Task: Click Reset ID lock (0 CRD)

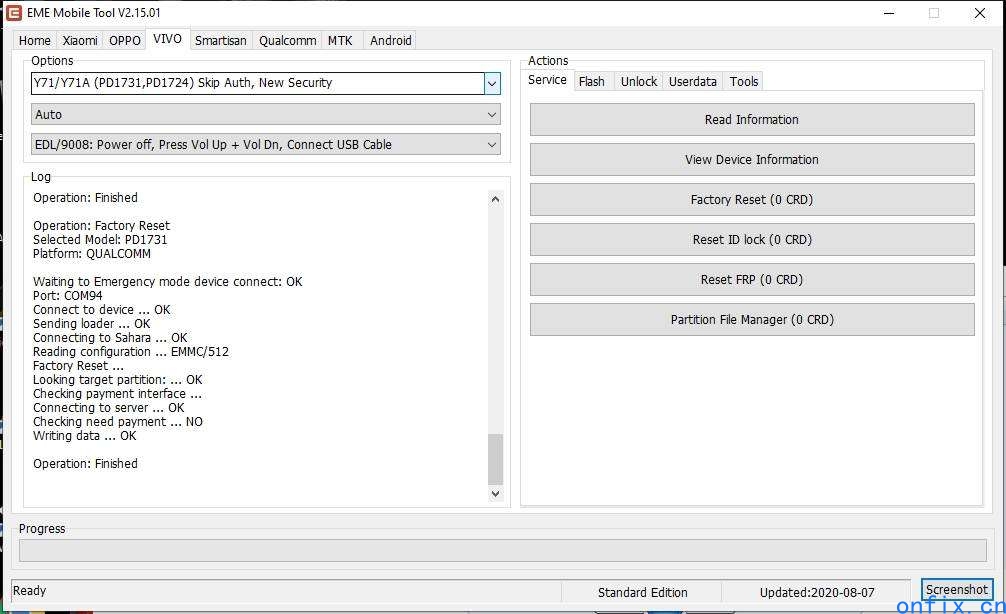Action: point(752,240)
